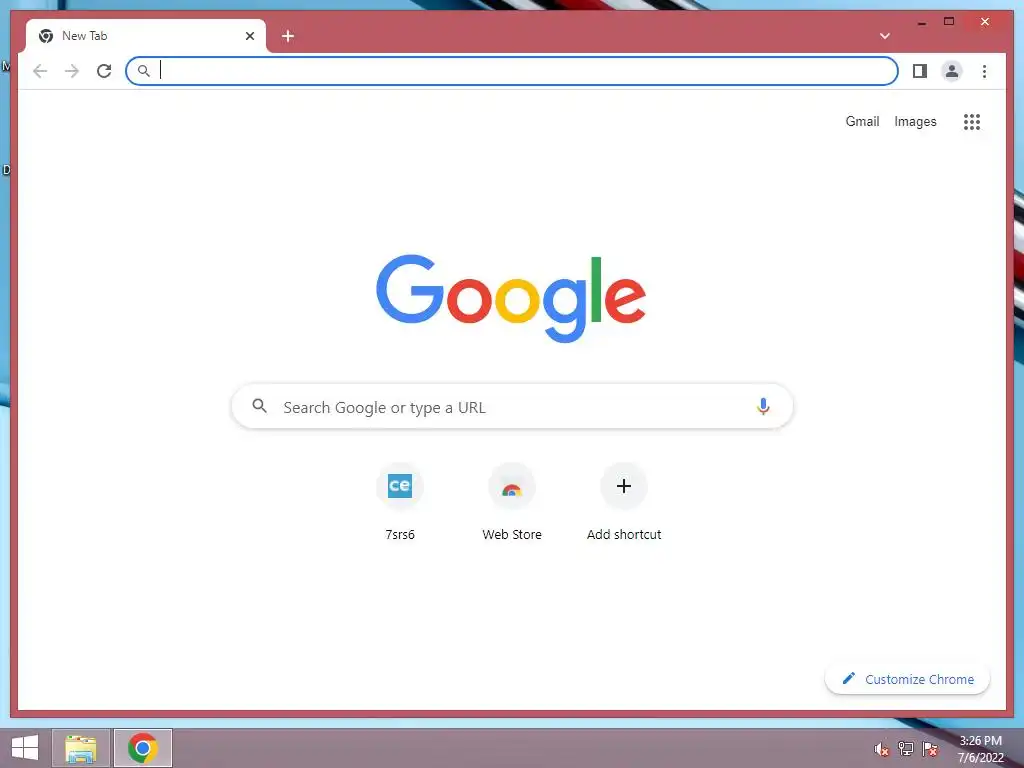Open the Images link
This screenshot has height=768, width=1024.
[915, 121]
